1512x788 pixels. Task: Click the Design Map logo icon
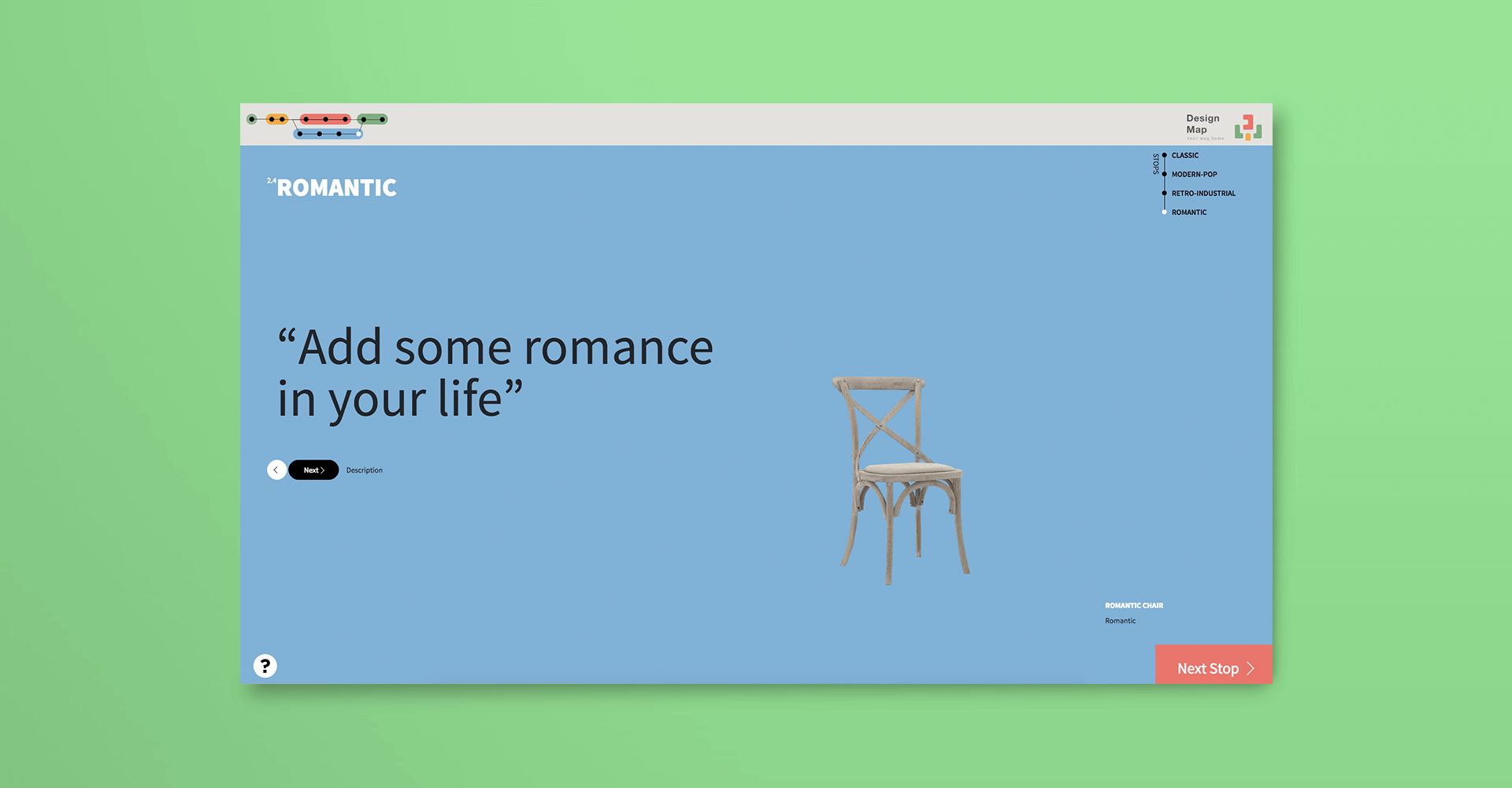[1247, 127]
